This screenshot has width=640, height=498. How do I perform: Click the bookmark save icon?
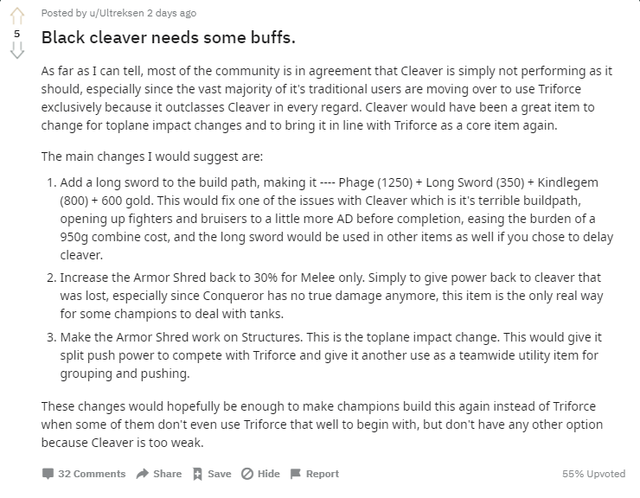(x=198, y=474)
